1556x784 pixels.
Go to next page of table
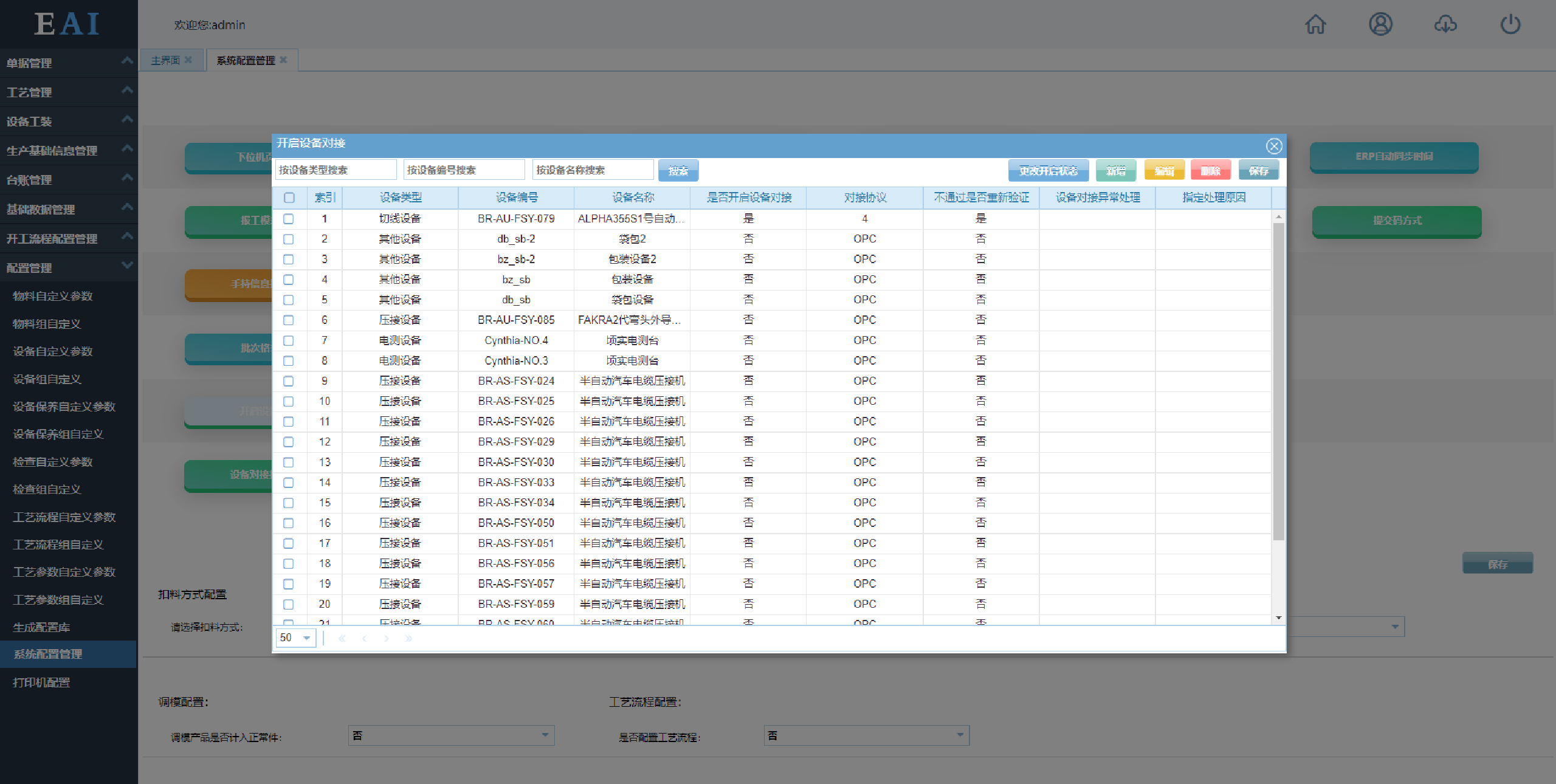(386, 638)
